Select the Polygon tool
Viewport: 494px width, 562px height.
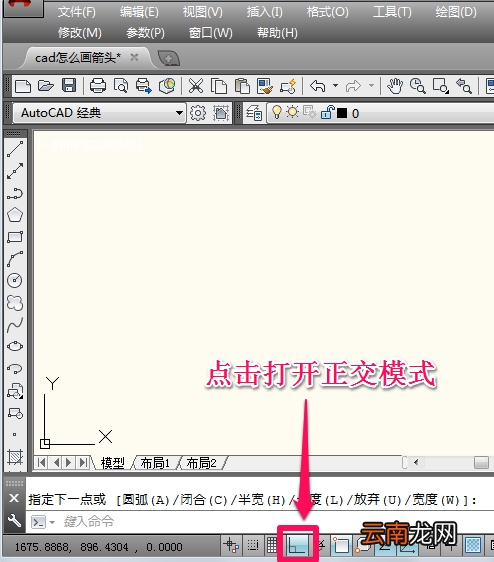[15, 215]
